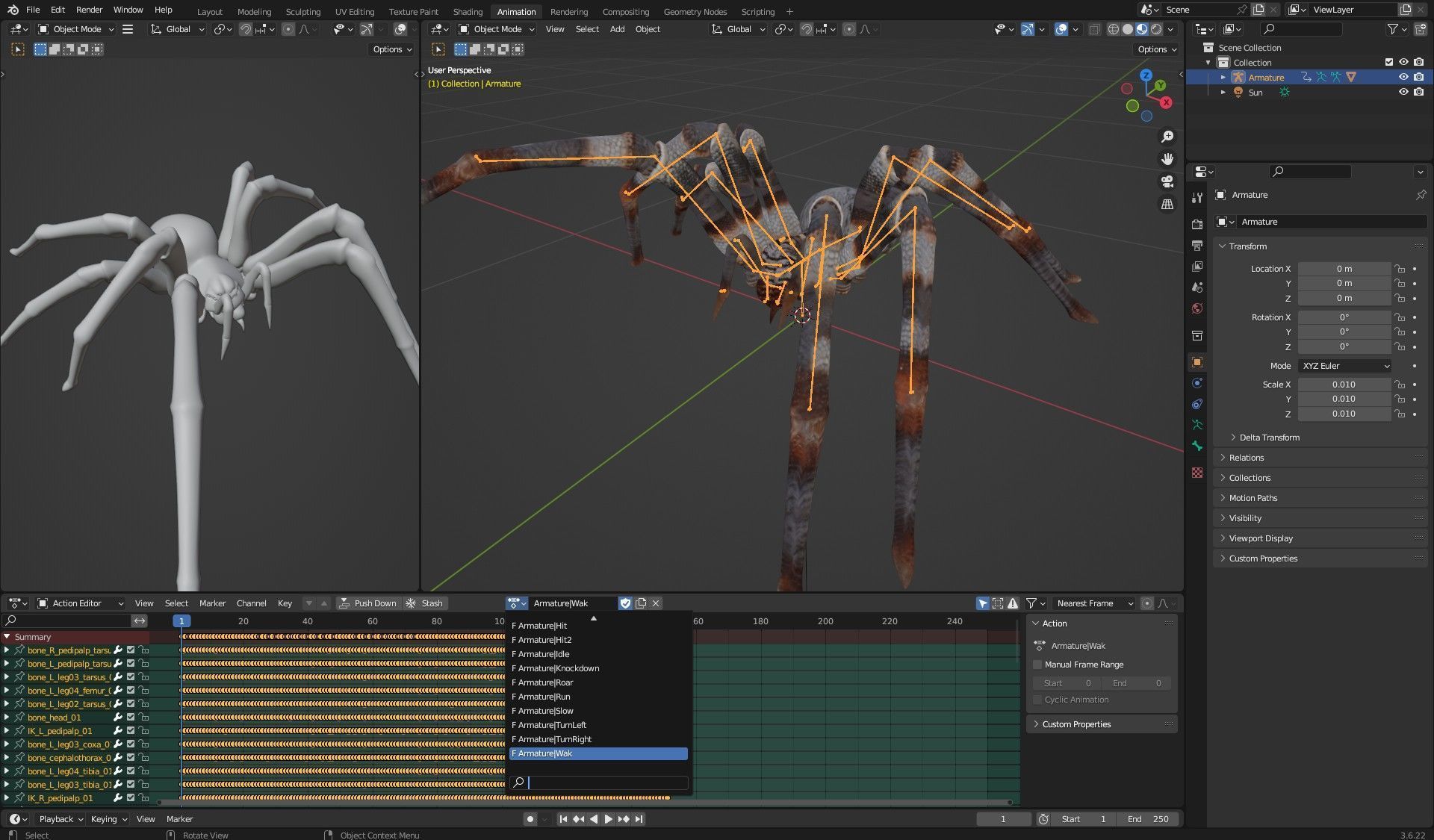
Task: Select Armature|Run from action list
Action: click(x=598, y=697)
